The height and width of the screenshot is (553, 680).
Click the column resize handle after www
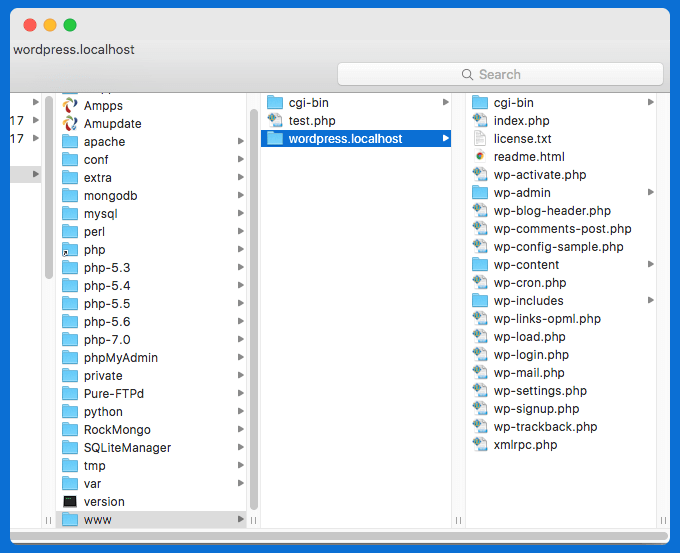point(254,520)
